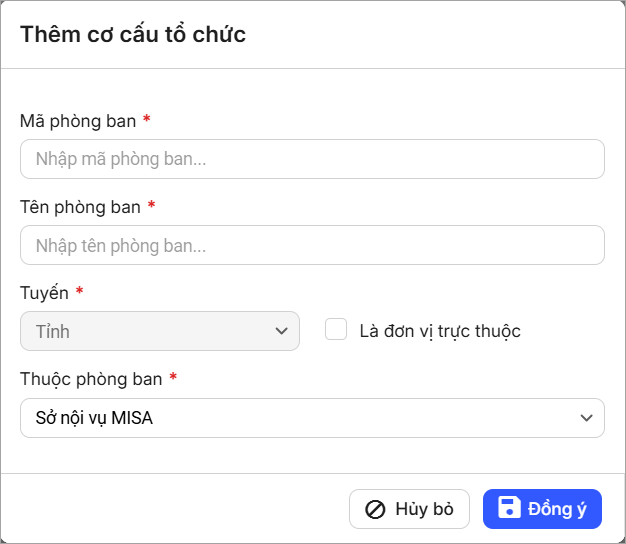The height and width of the screenshot is (544, 626).
Task: Select the 'Tỉnh' value text in Tuyến
Action: [x=53, y=331]
